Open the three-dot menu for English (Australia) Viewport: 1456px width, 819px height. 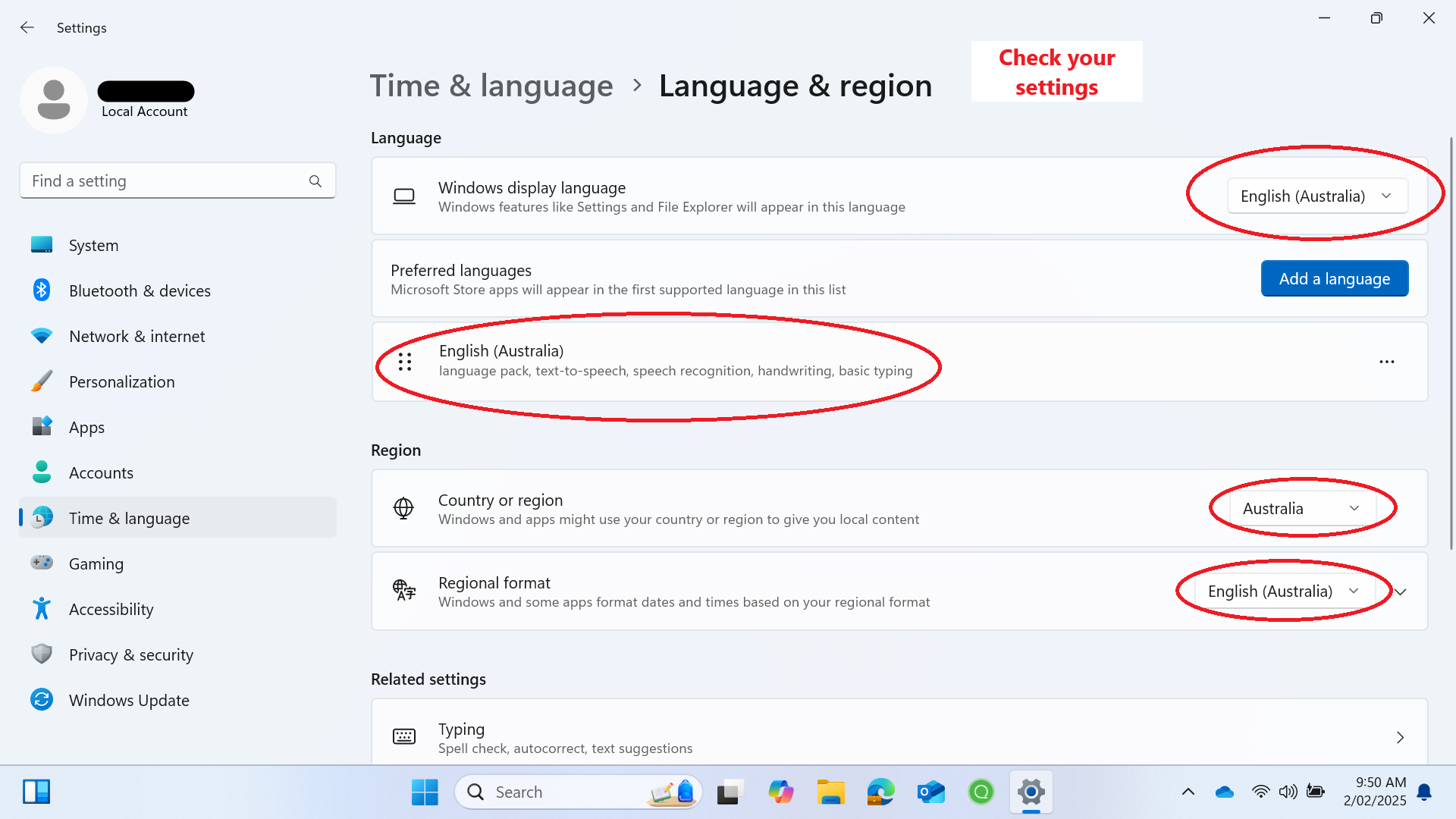click(1386, 362)
